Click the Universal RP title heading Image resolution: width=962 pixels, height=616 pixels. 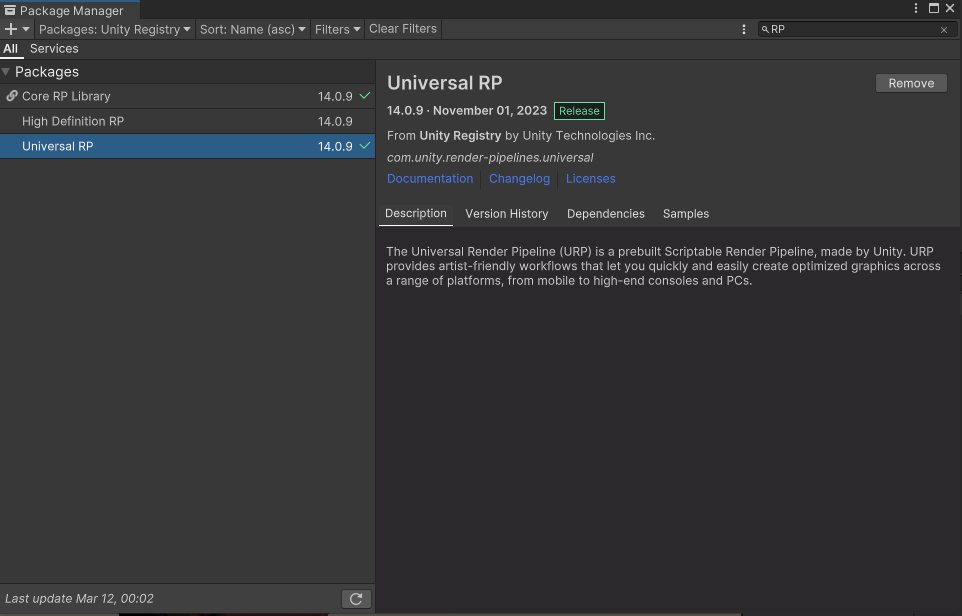pos(444,83)
